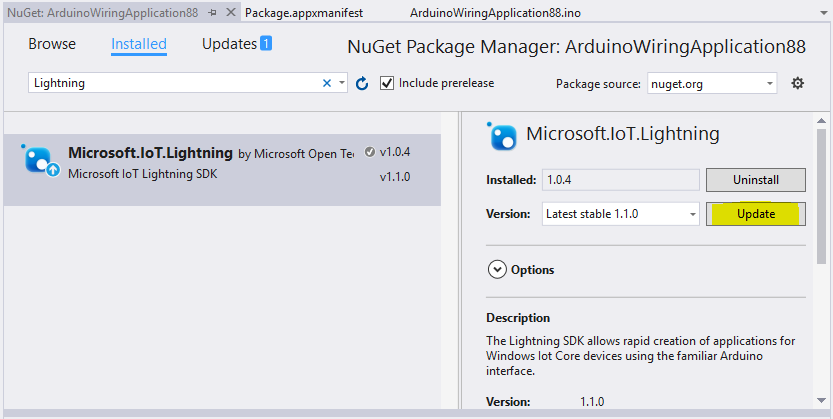Click the Installed version 1.0.4 field
Viewport: 833px width, 419px height.
coord(620,180)
